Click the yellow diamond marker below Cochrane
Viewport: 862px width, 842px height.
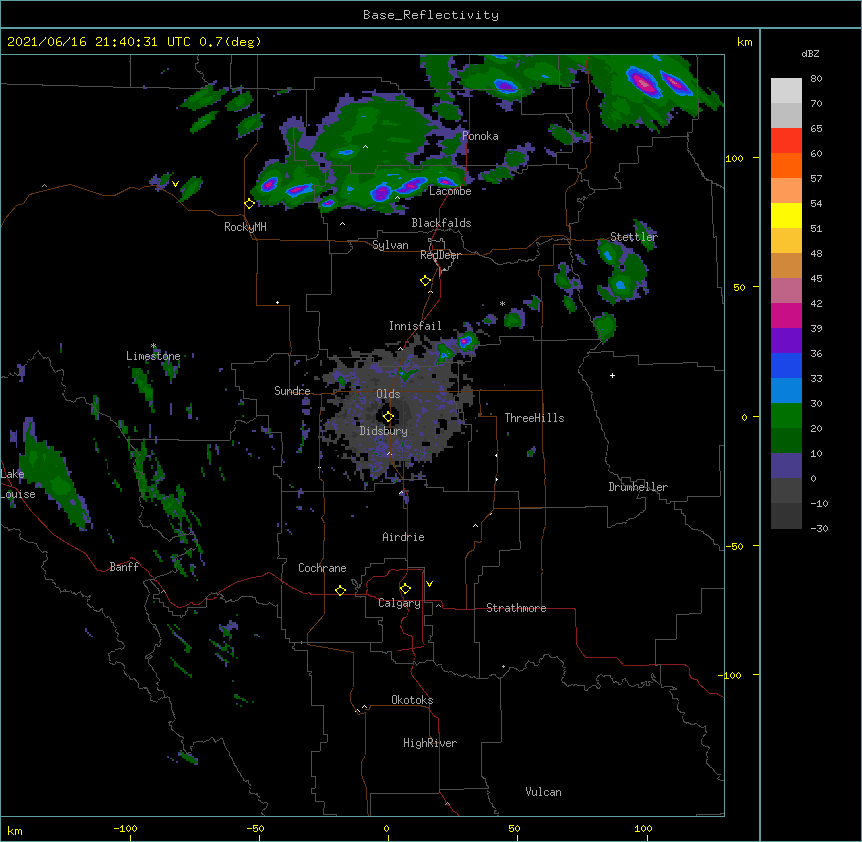coord(340,590)
